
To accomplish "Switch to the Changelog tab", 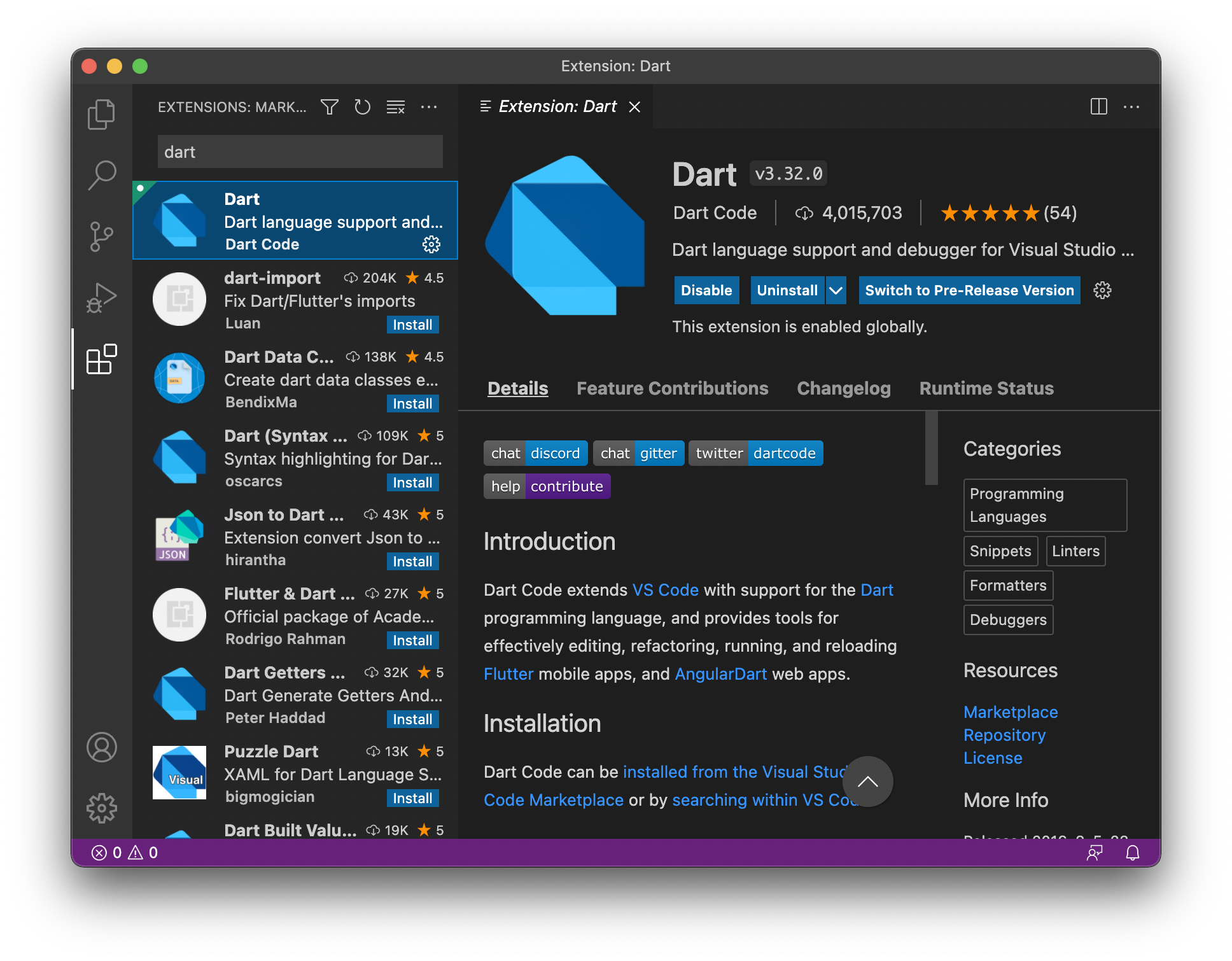I will (x=843, y=388).
